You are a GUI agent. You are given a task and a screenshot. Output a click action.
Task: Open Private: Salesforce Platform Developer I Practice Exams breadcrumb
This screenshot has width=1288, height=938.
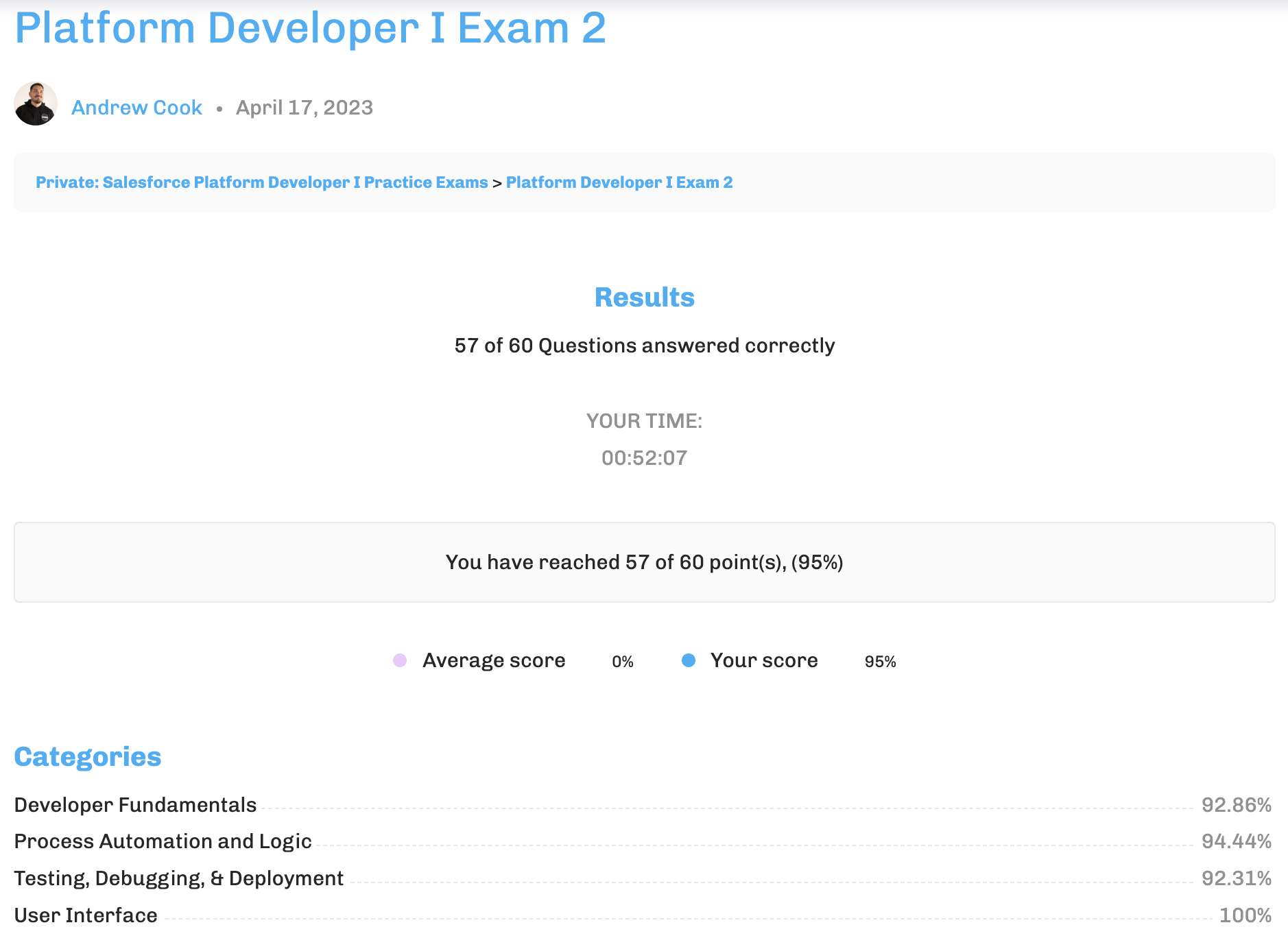pos(261,182)
